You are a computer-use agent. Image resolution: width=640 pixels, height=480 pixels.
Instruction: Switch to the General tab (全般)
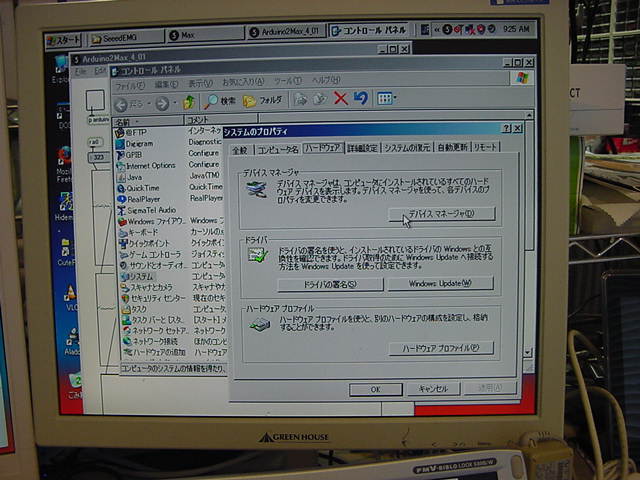coord(240,150)
